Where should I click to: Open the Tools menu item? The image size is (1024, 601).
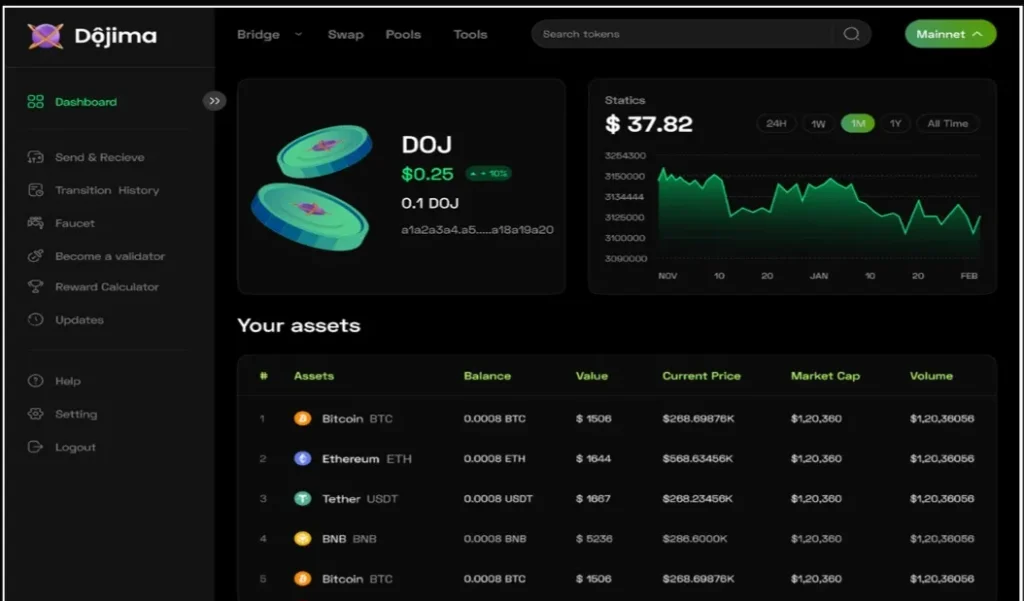pyautogui.click(x=470, y=34)
